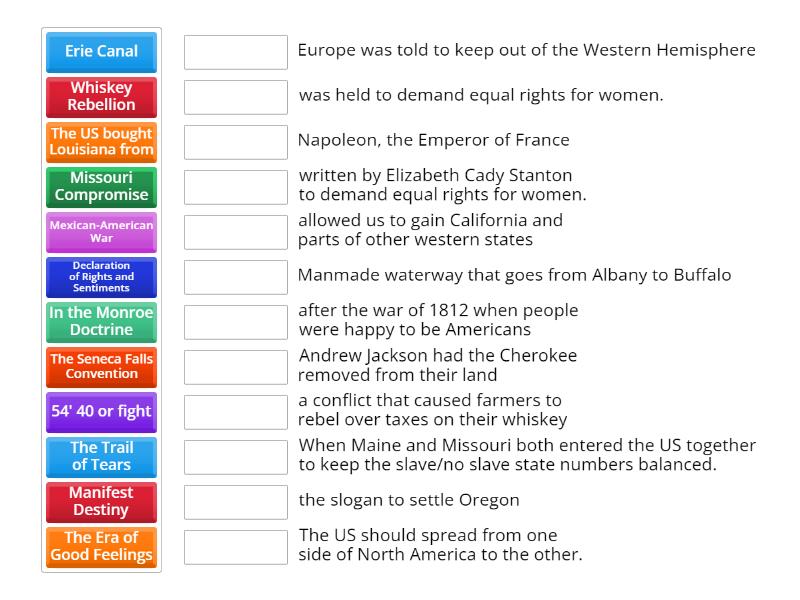The image size is (800, 600).
Task: Select the Missouri Compromise tile
Action: (x=101, y=186)
